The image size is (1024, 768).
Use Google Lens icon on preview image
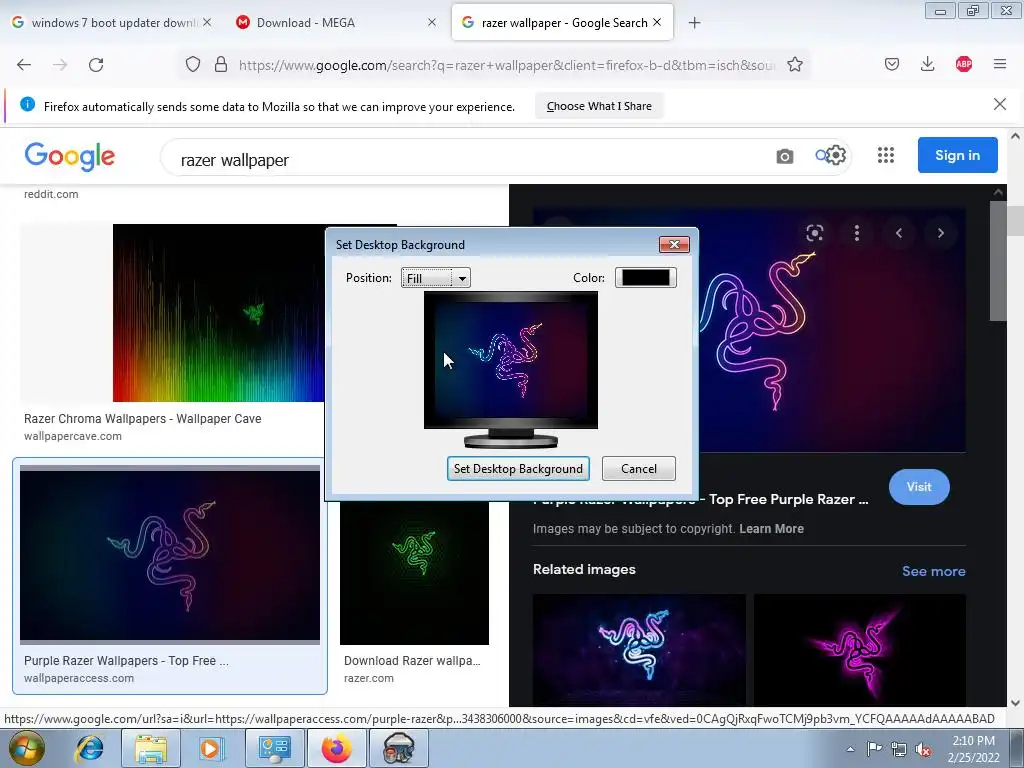pyautogui.click(x=814, y=233)
